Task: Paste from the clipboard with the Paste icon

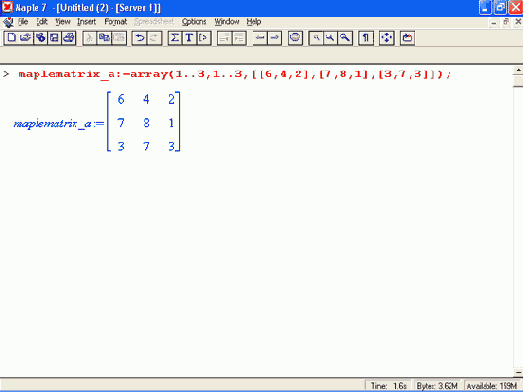Action: tap(119, 38)
